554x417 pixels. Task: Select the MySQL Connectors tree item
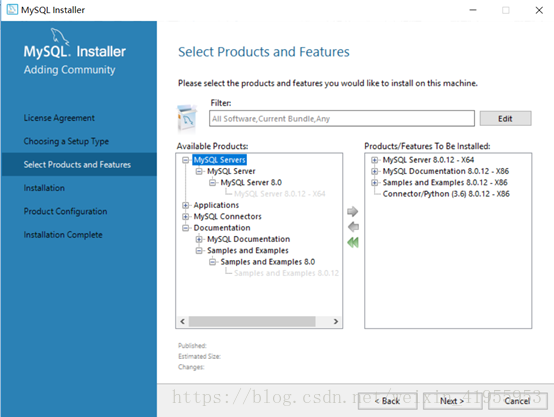click(228, 217)
